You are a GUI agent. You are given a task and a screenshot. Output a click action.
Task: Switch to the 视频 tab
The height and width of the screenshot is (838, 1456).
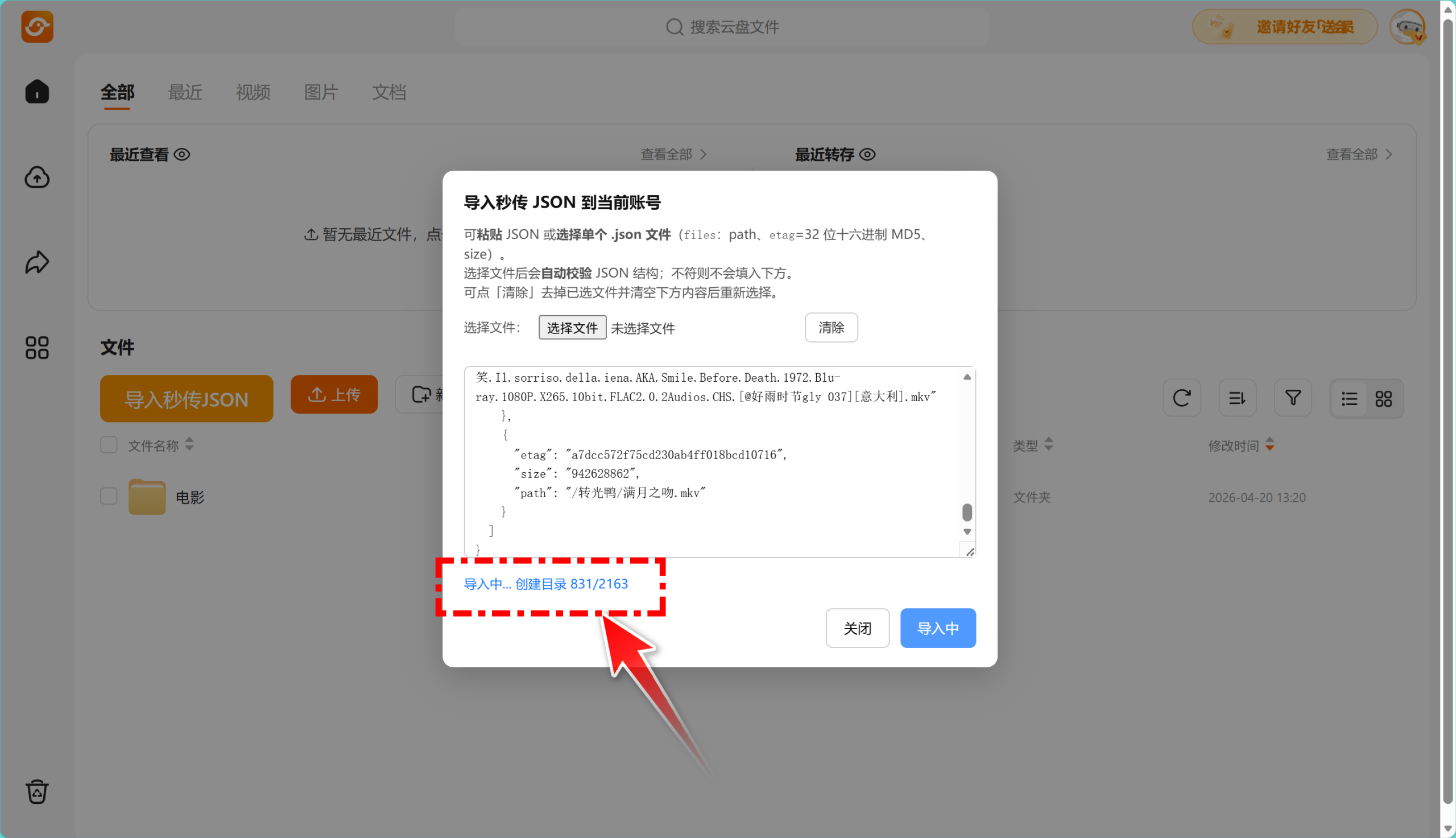point(253,92)
